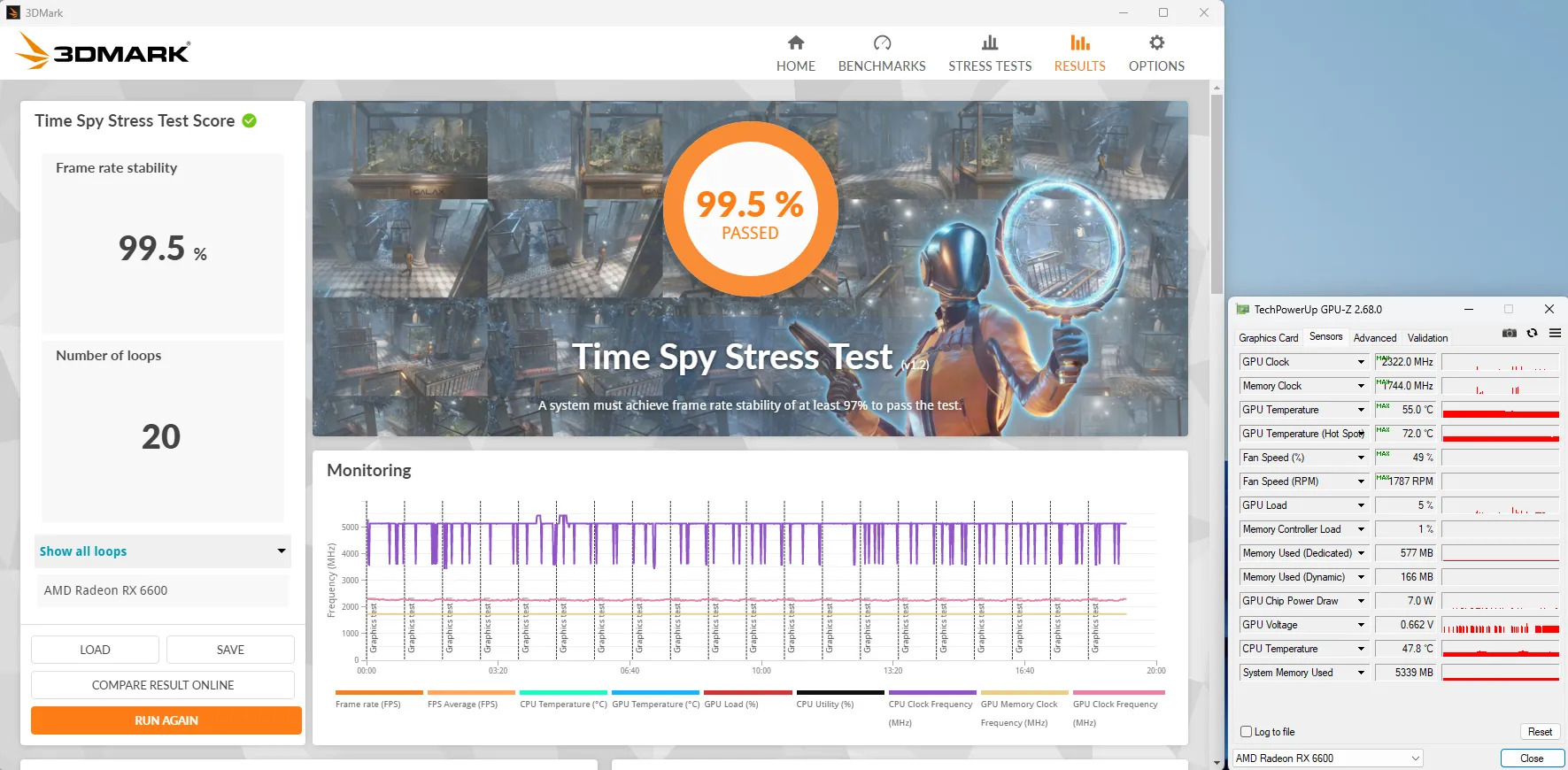Screen dimensions: 1568x770
Task: Click the 7.0 W power draw value
Action: click(x=1404, y=601)
